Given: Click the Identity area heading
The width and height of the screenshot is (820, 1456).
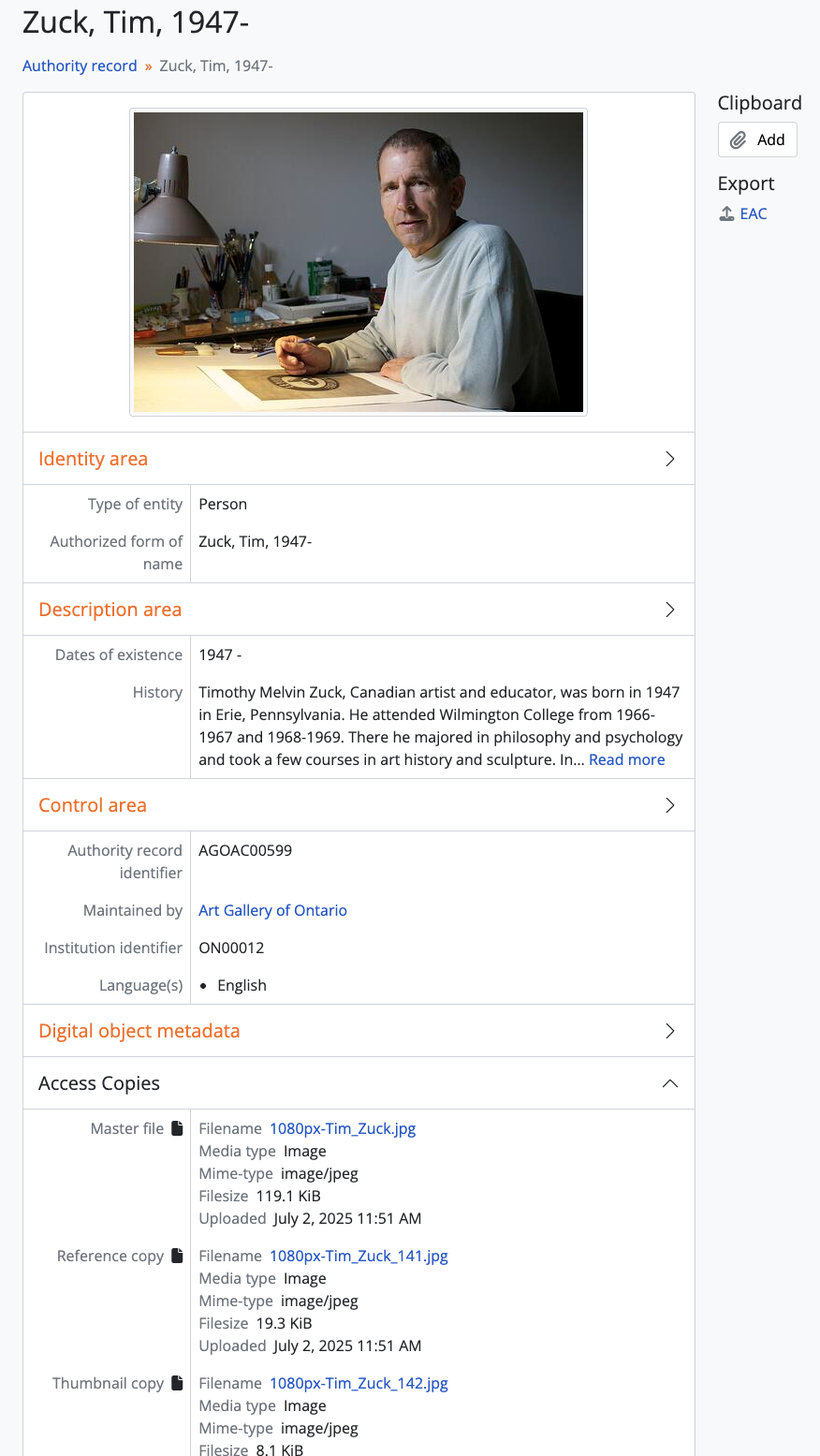Looking at the screenshot, I should click(x=93, y=459).
